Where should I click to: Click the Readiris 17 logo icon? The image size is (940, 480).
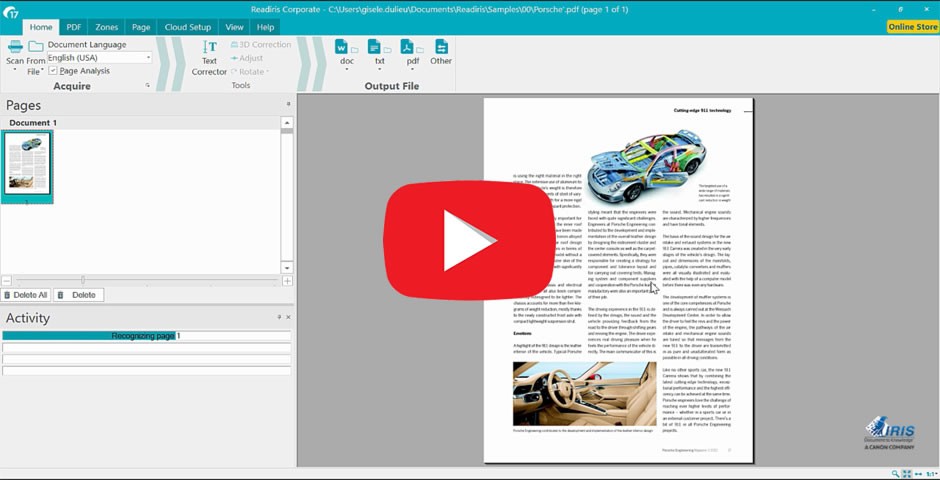(x=10, y=11)
